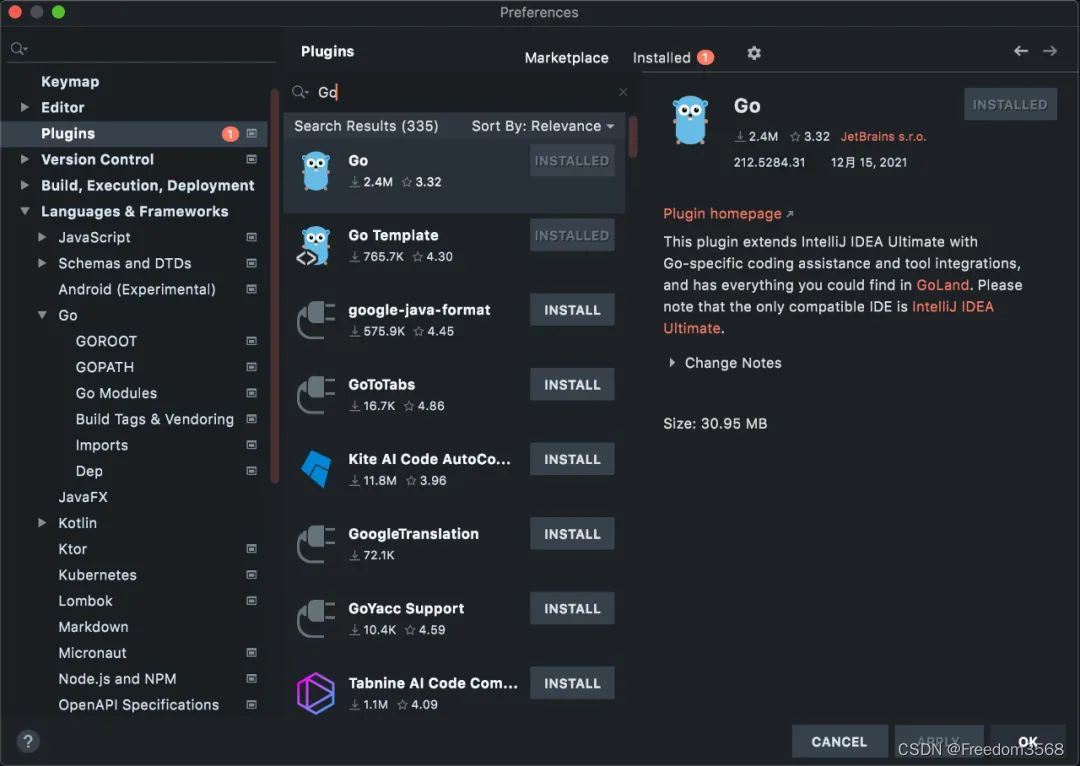Click the back navigation arrow
This screenshot has width=1080, height=766.
tap(1021, 51)
